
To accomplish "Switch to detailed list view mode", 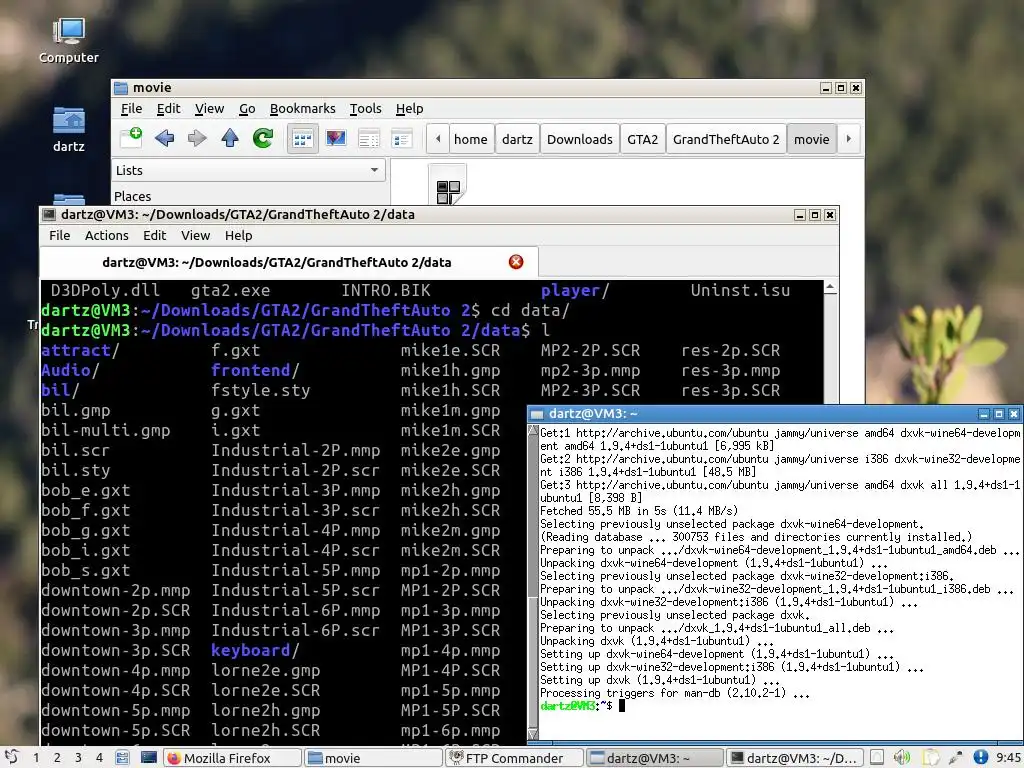I will [x=401, y=138].
